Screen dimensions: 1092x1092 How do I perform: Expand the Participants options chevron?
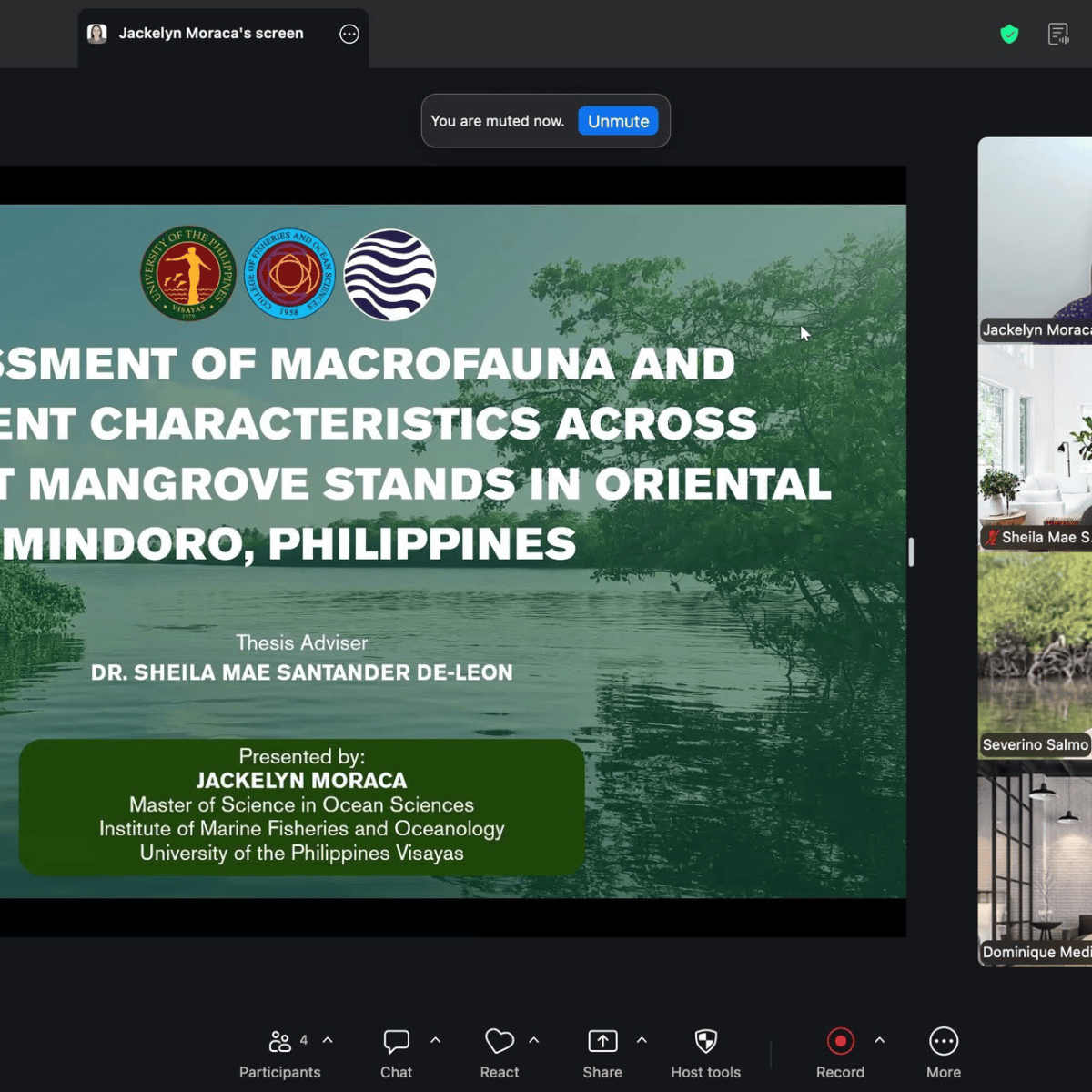tap(328, 1040)
